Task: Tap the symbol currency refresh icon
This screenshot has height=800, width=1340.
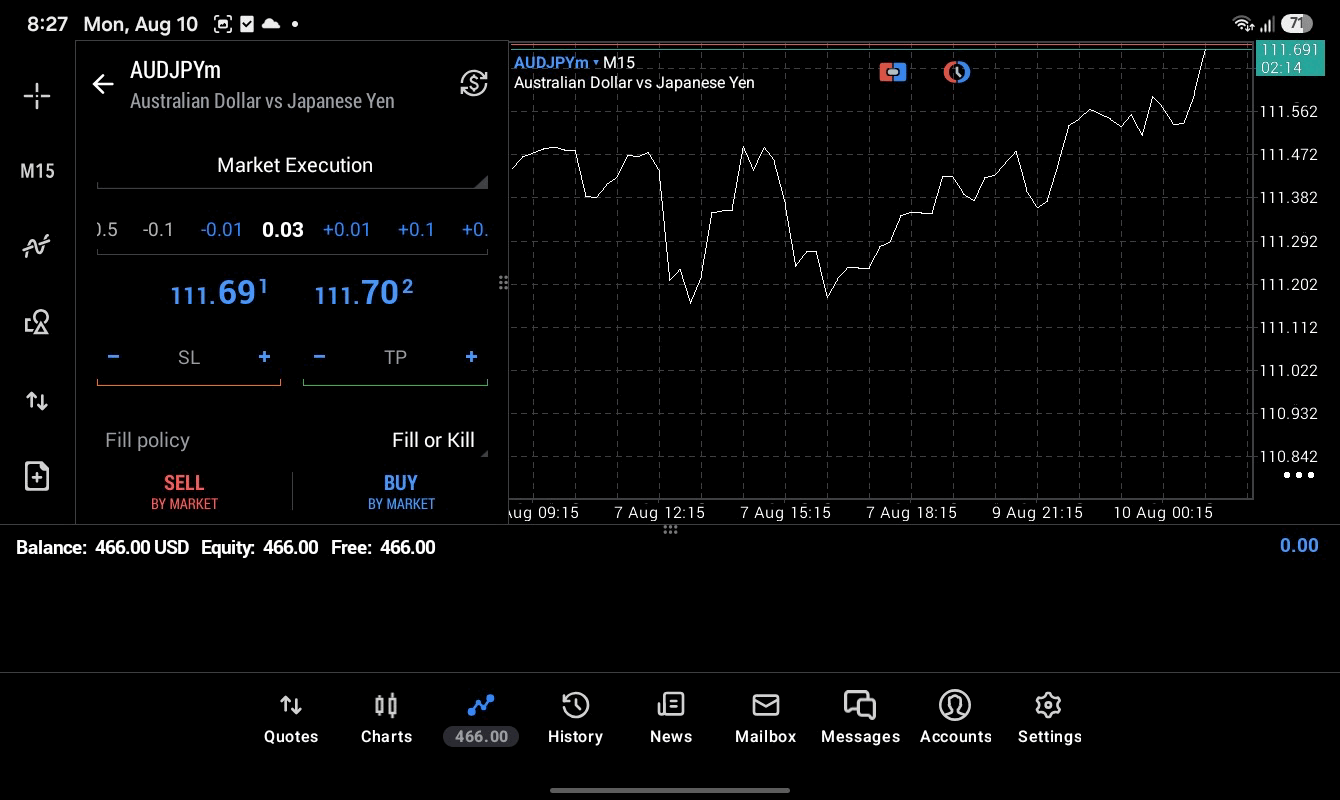Action: click(473, 83)
